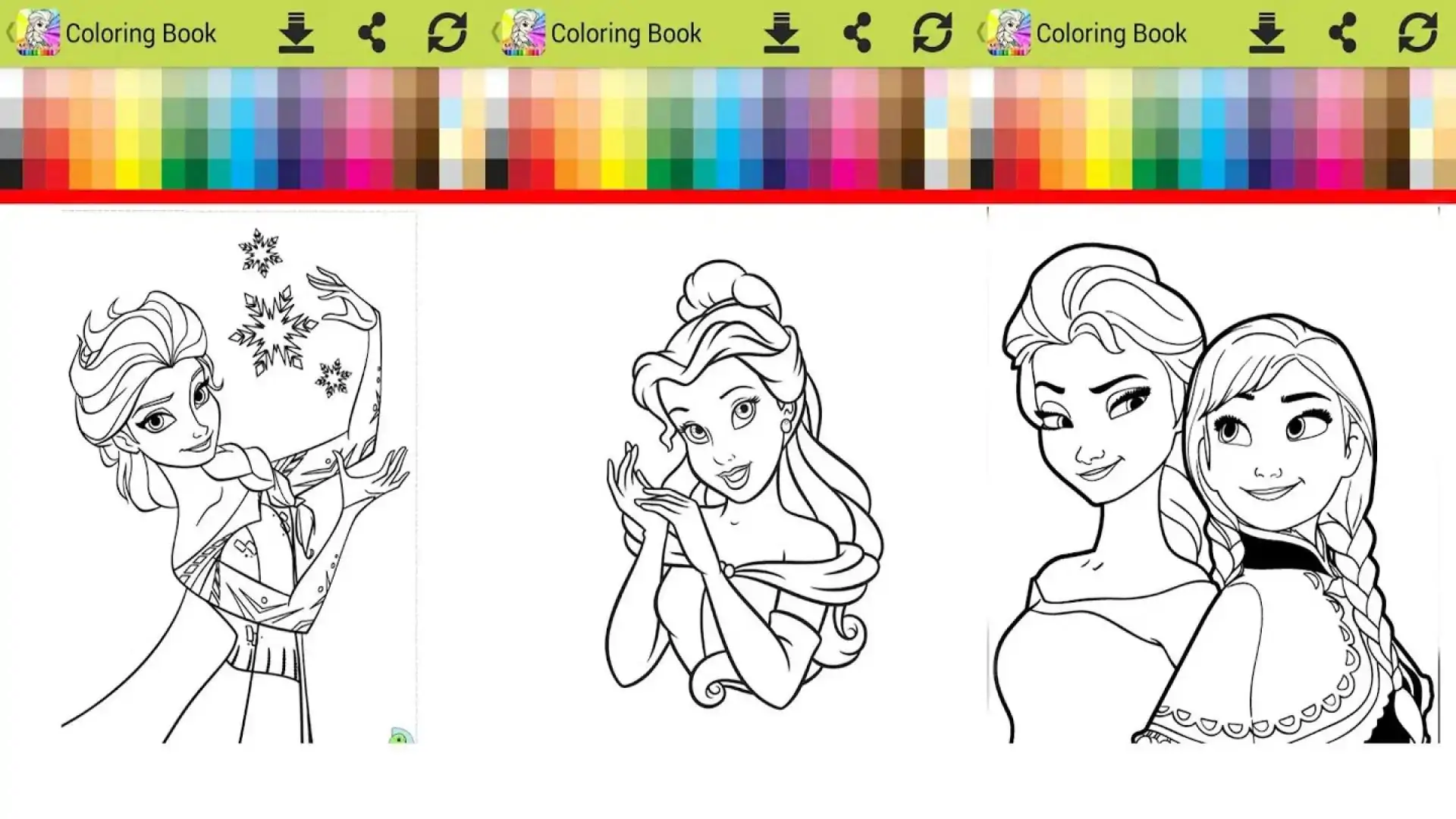Screen dimensions: 1456x819
Task: Select the dark gray swatch above black, right palette
Action: (x=982, y=143)
